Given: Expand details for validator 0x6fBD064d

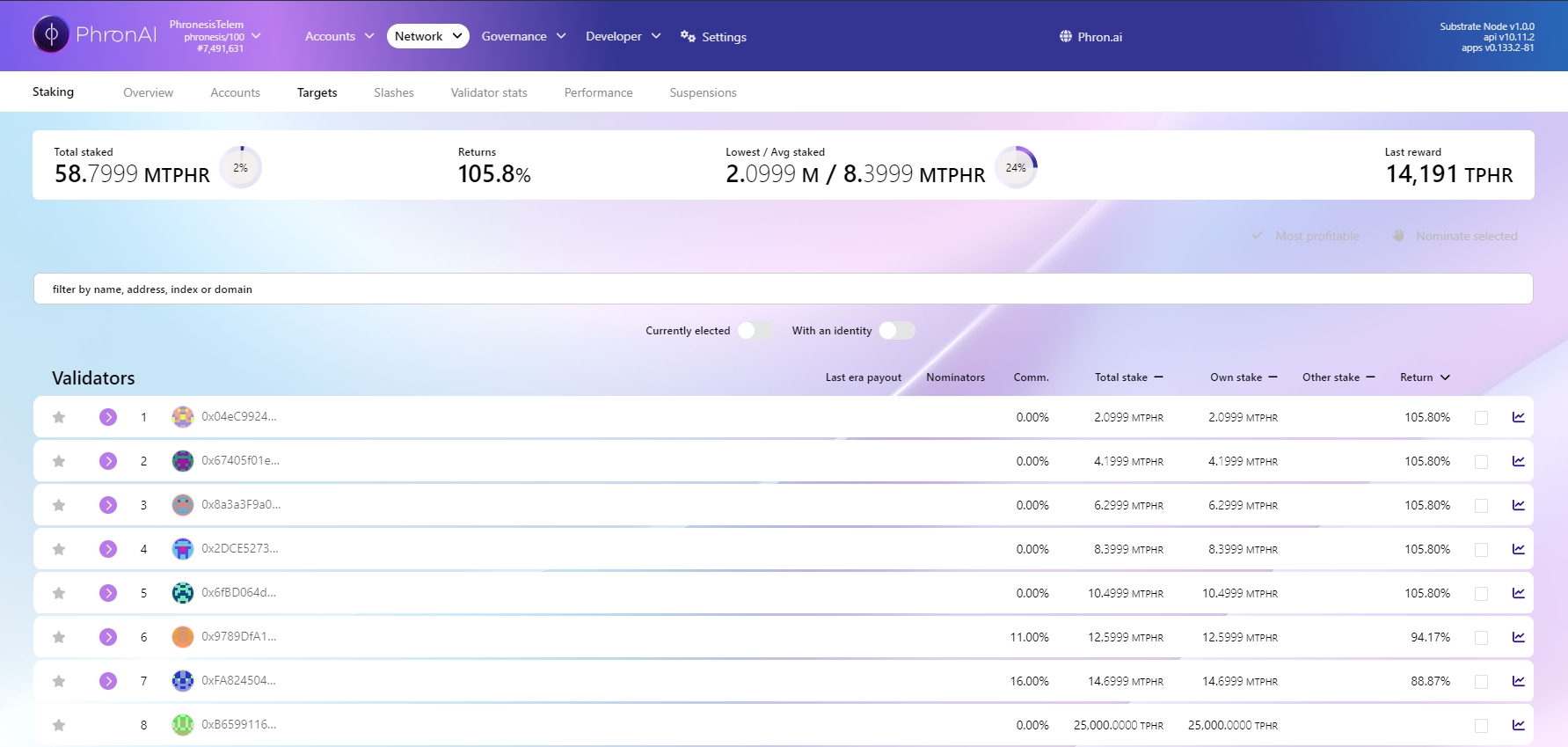Looking at the screenshot, I should (108, 593).
